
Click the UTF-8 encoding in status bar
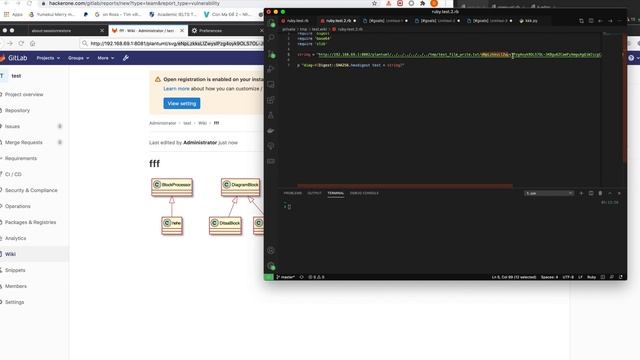click(x=568, y=277)
